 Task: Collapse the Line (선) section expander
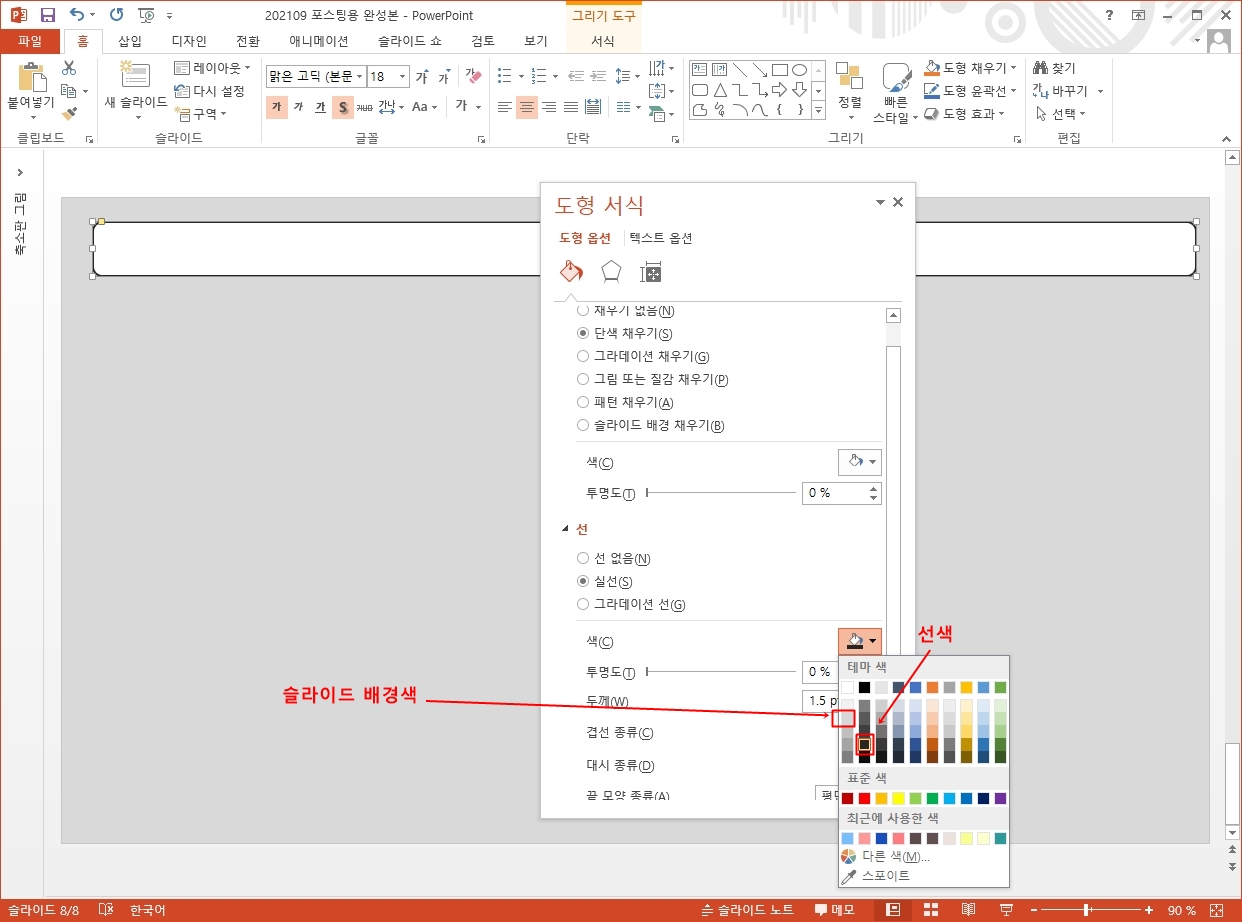coord(565,528)
